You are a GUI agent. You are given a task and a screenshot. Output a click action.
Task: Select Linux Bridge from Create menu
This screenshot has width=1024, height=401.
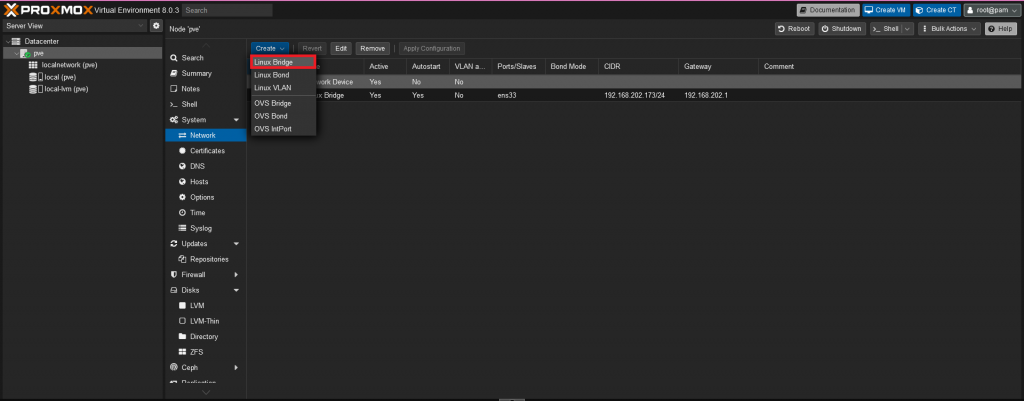point(283,62)
